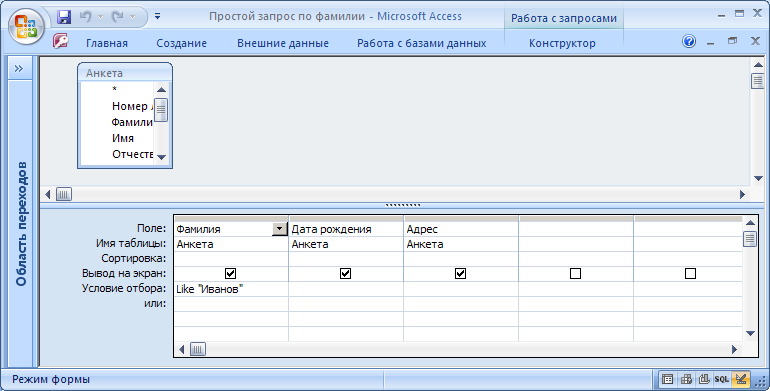Screen dimensions: 770x391
Task: Click the sort cell for Адрес column
Action: click(x=461, y=258)
